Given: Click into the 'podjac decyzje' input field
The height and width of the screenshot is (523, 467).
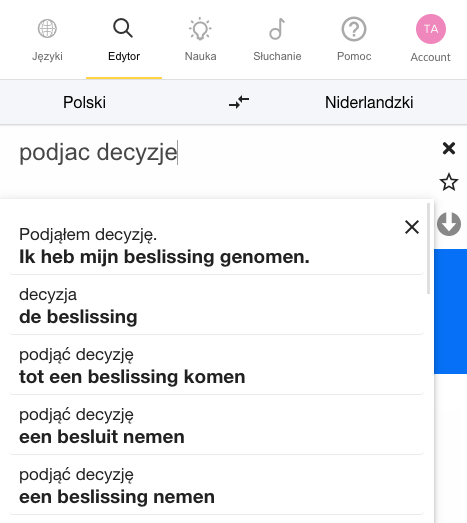Looking at the screenshot, I should pos(220,152).
